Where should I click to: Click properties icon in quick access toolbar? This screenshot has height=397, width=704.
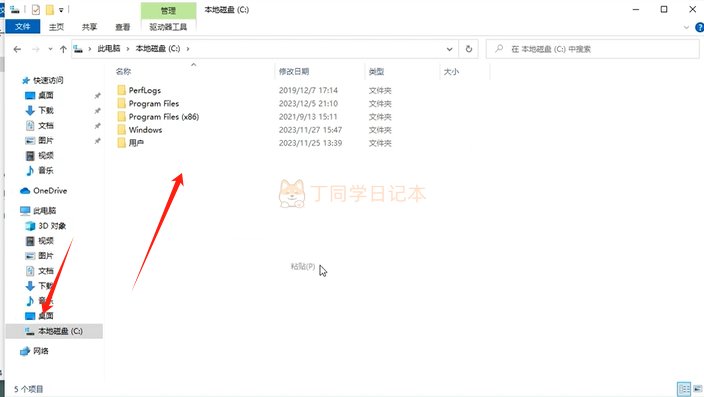36,9
